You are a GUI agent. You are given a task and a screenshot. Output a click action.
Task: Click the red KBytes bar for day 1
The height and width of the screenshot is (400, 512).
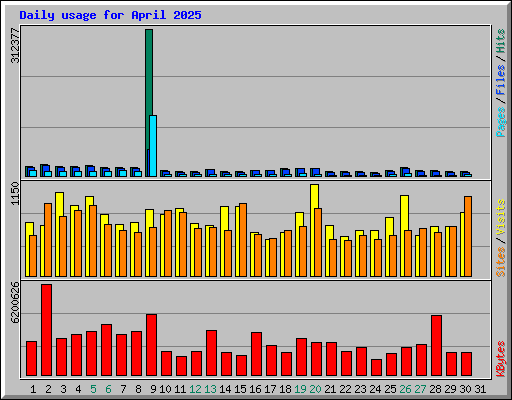coord(31,359)
